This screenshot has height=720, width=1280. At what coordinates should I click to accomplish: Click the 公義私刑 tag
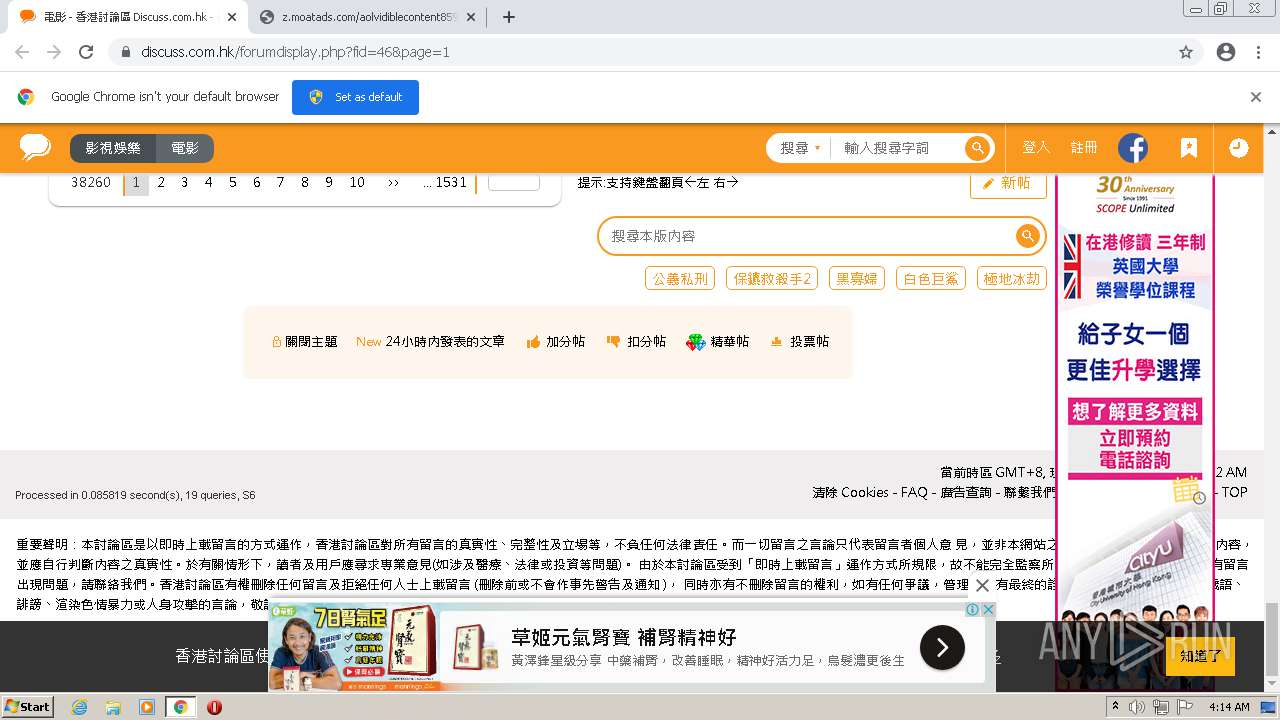tap(680, 278)
